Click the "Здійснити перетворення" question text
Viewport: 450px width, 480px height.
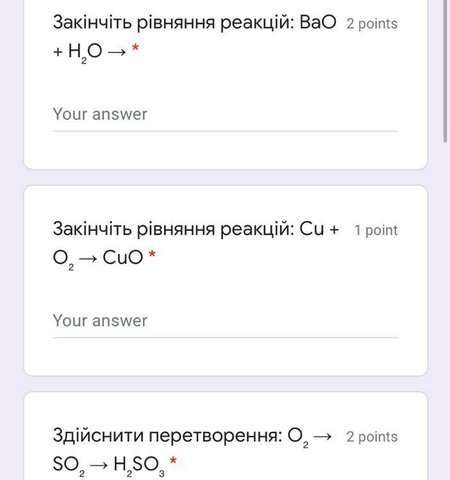pyautogui.click(x=167, y=436)
